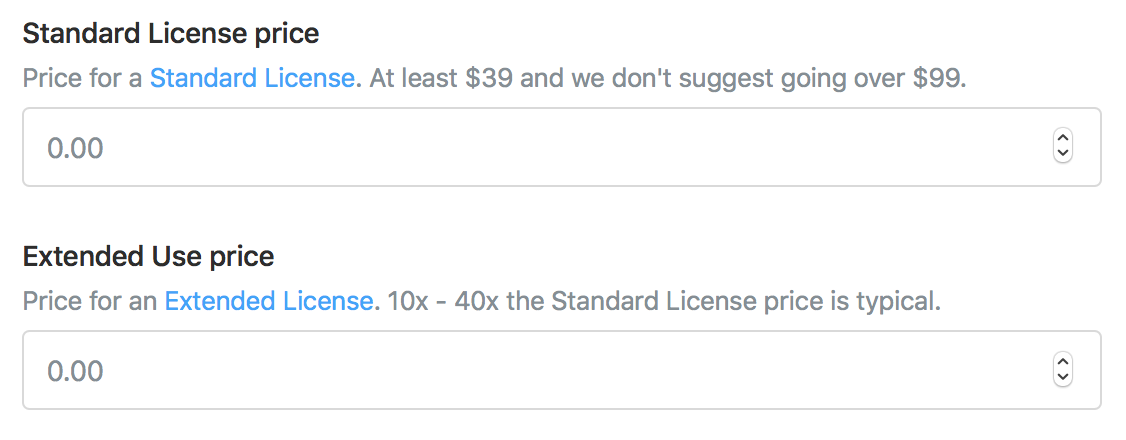
Task: Click the Extended Use price input field
Action: 540,371
